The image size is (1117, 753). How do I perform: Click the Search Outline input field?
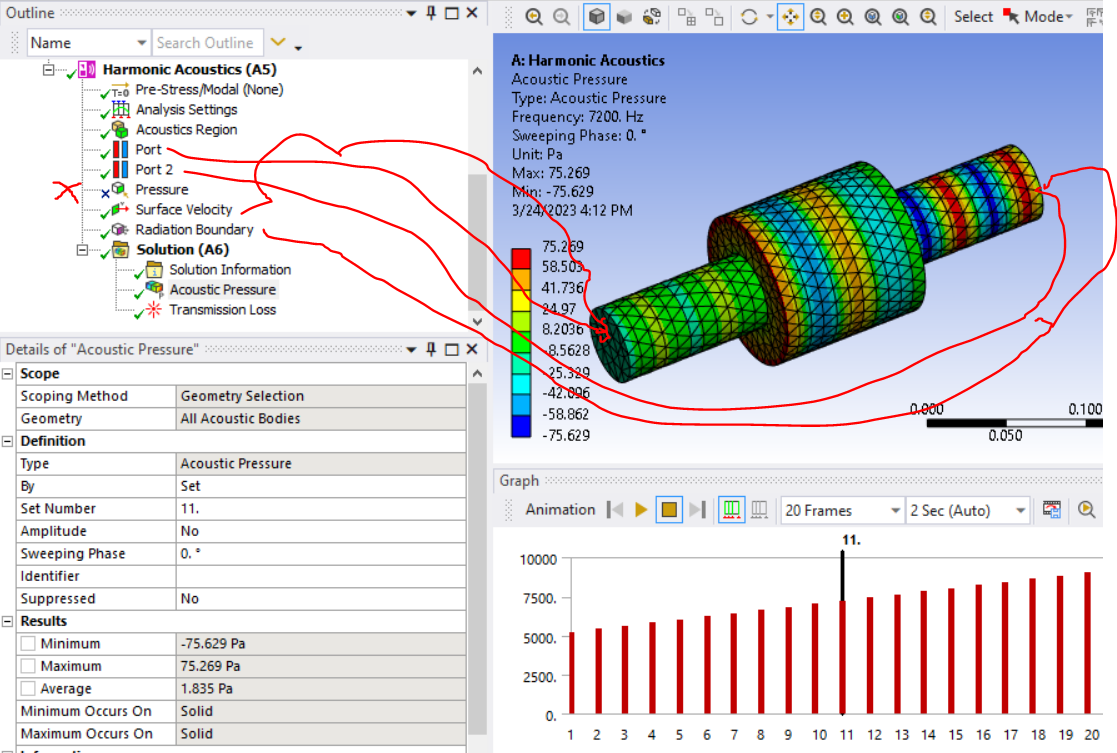(207, 43)
